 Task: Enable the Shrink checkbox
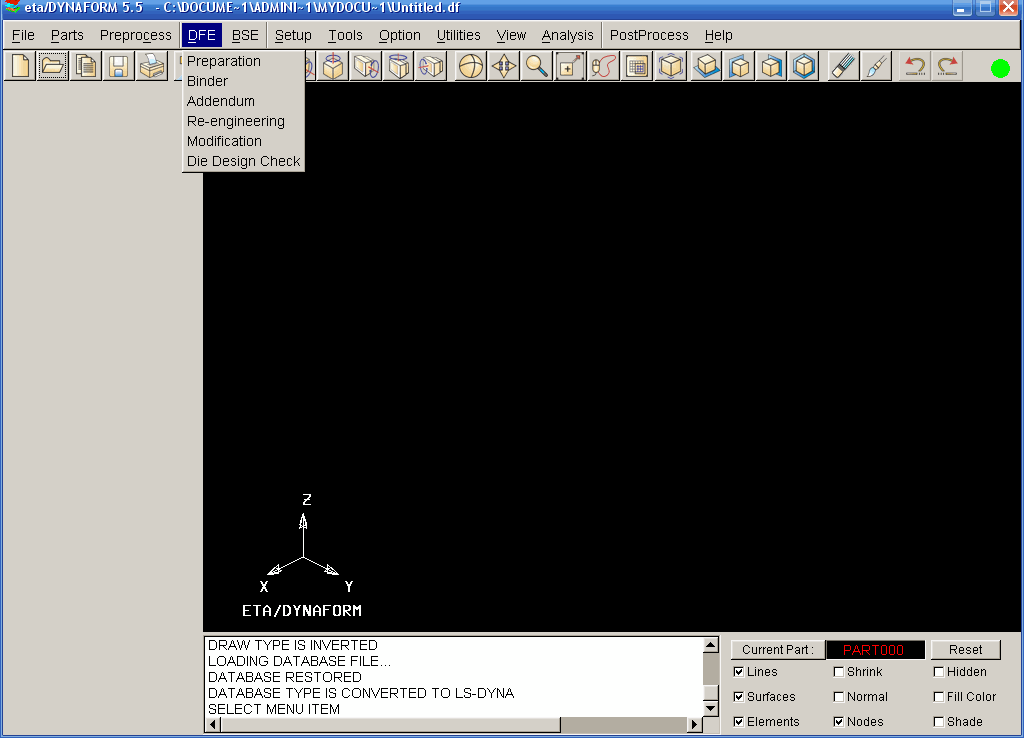click(x=839, y=672)
